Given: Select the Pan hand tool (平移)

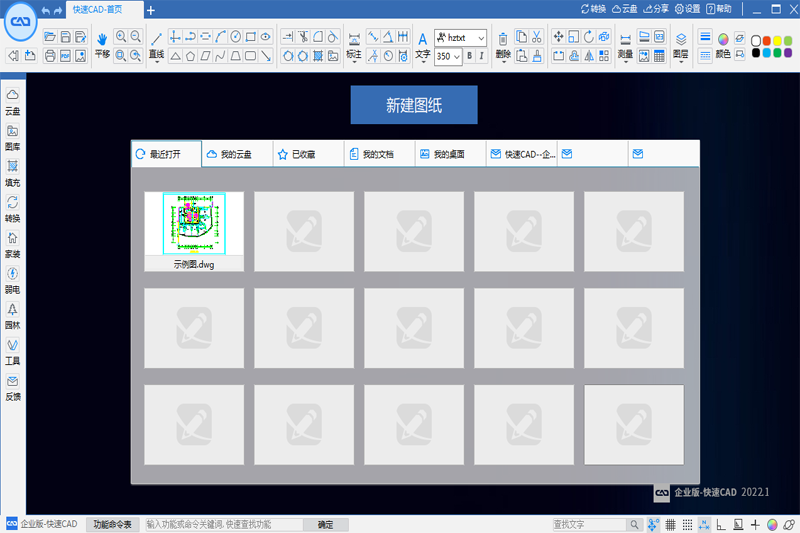Looking at the screenshot, I should (x=102, y=45).
